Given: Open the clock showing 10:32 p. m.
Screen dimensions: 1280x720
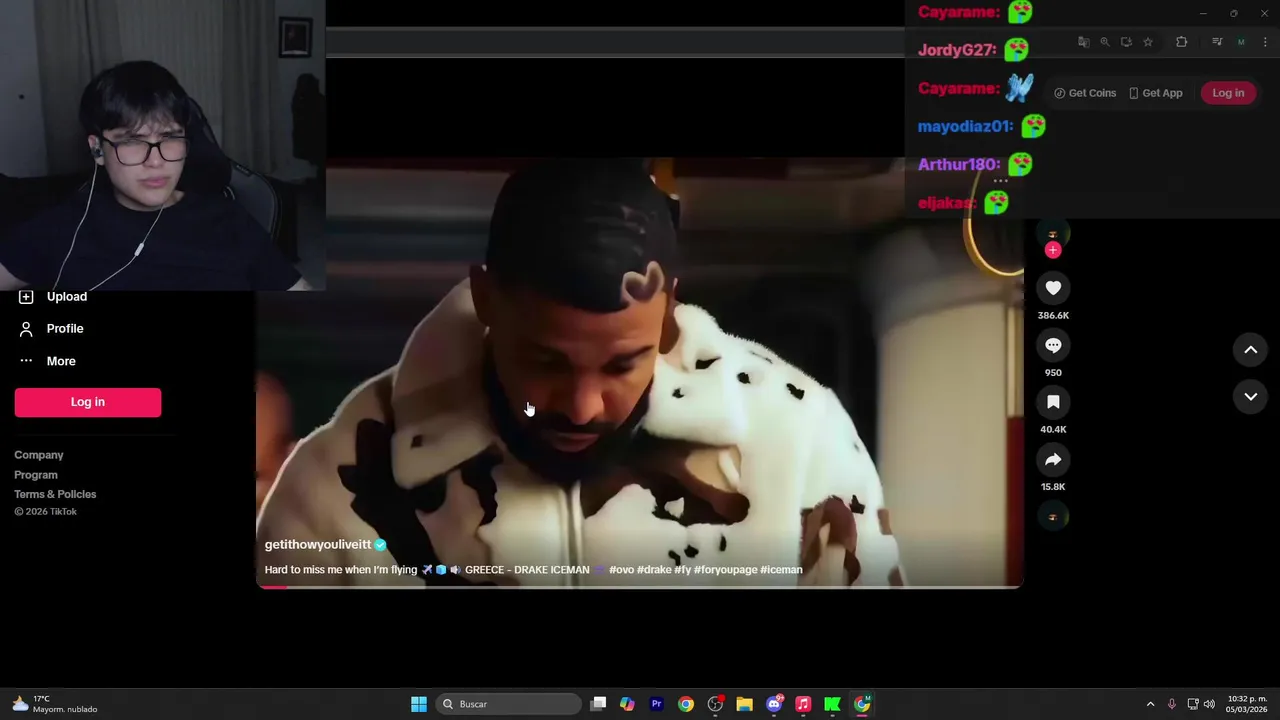Looking at the screenshot, I should [1247, 704].
